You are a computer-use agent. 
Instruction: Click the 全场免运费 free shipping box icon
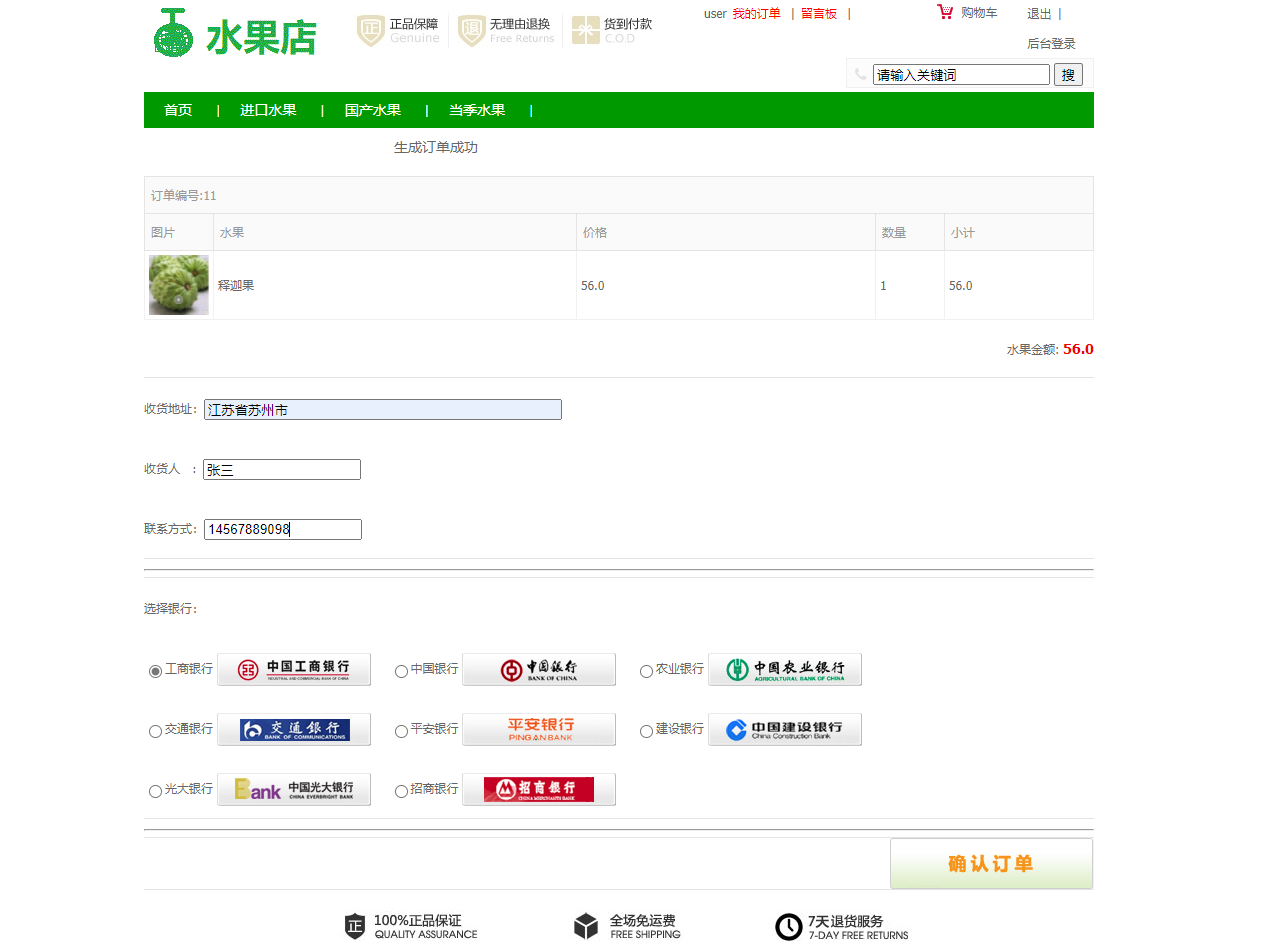[x=586, y=927]
